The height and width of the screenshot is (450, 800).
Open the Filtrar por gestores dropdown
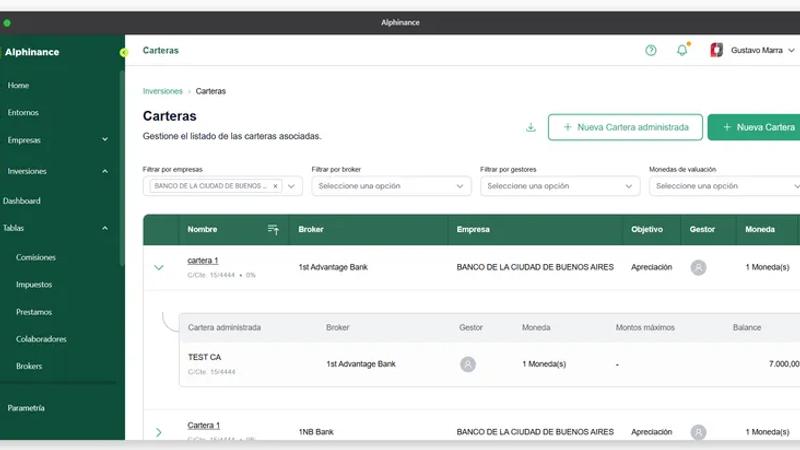pyautogui.click(x=560, y=186)
